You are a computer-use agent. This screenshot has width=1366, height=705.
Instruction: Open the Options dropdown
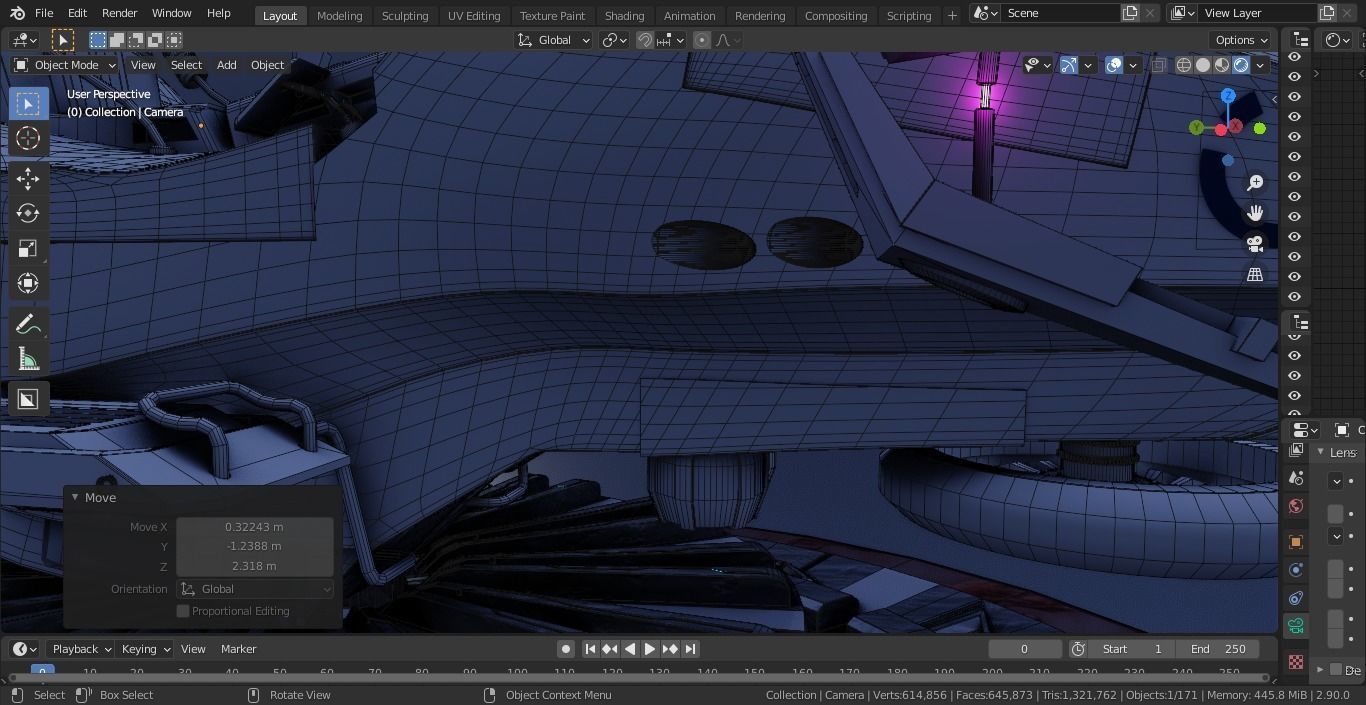pos(1241,40)
